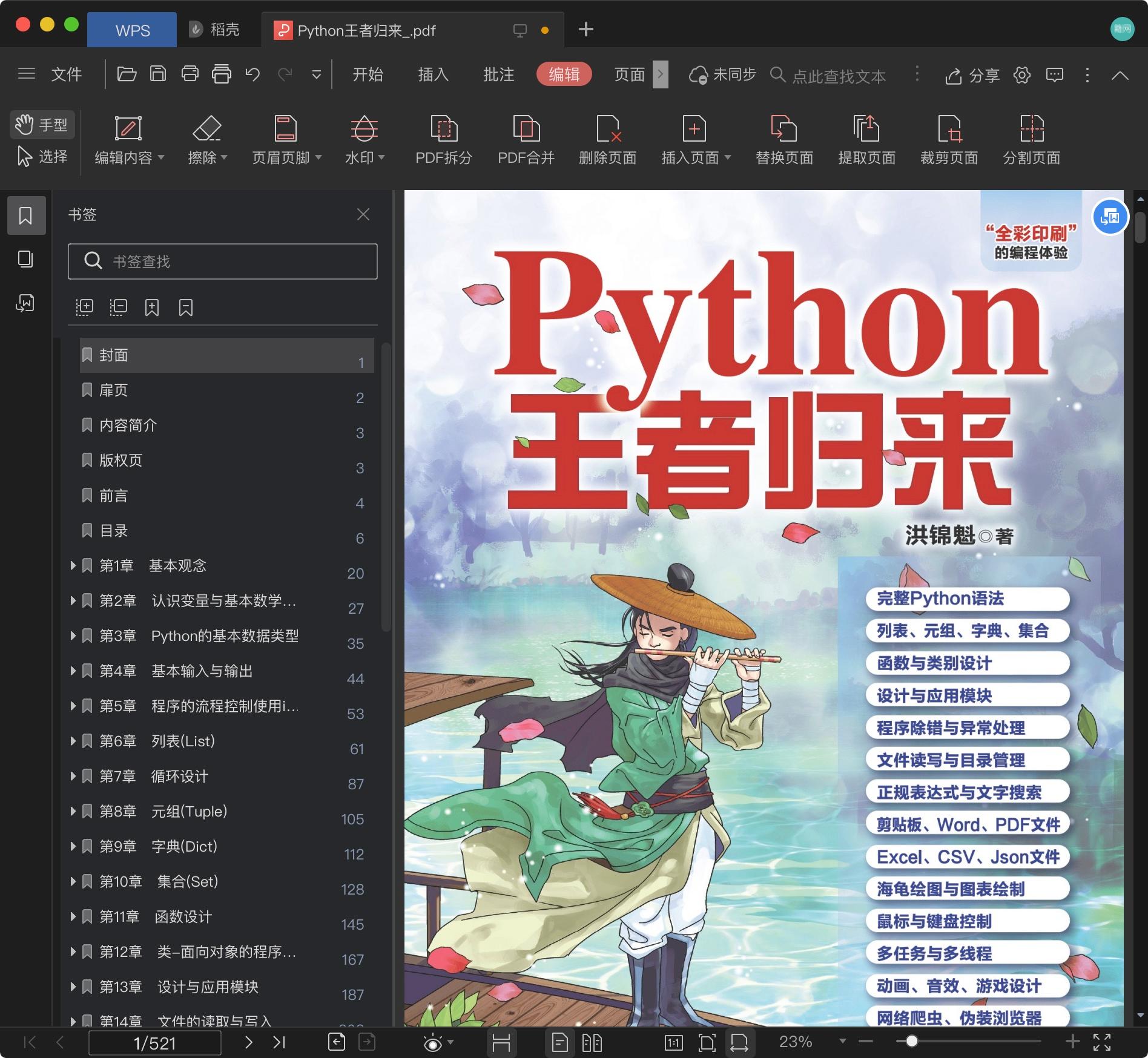Choose 裁剪页面 crop page tool

point(949,140)
